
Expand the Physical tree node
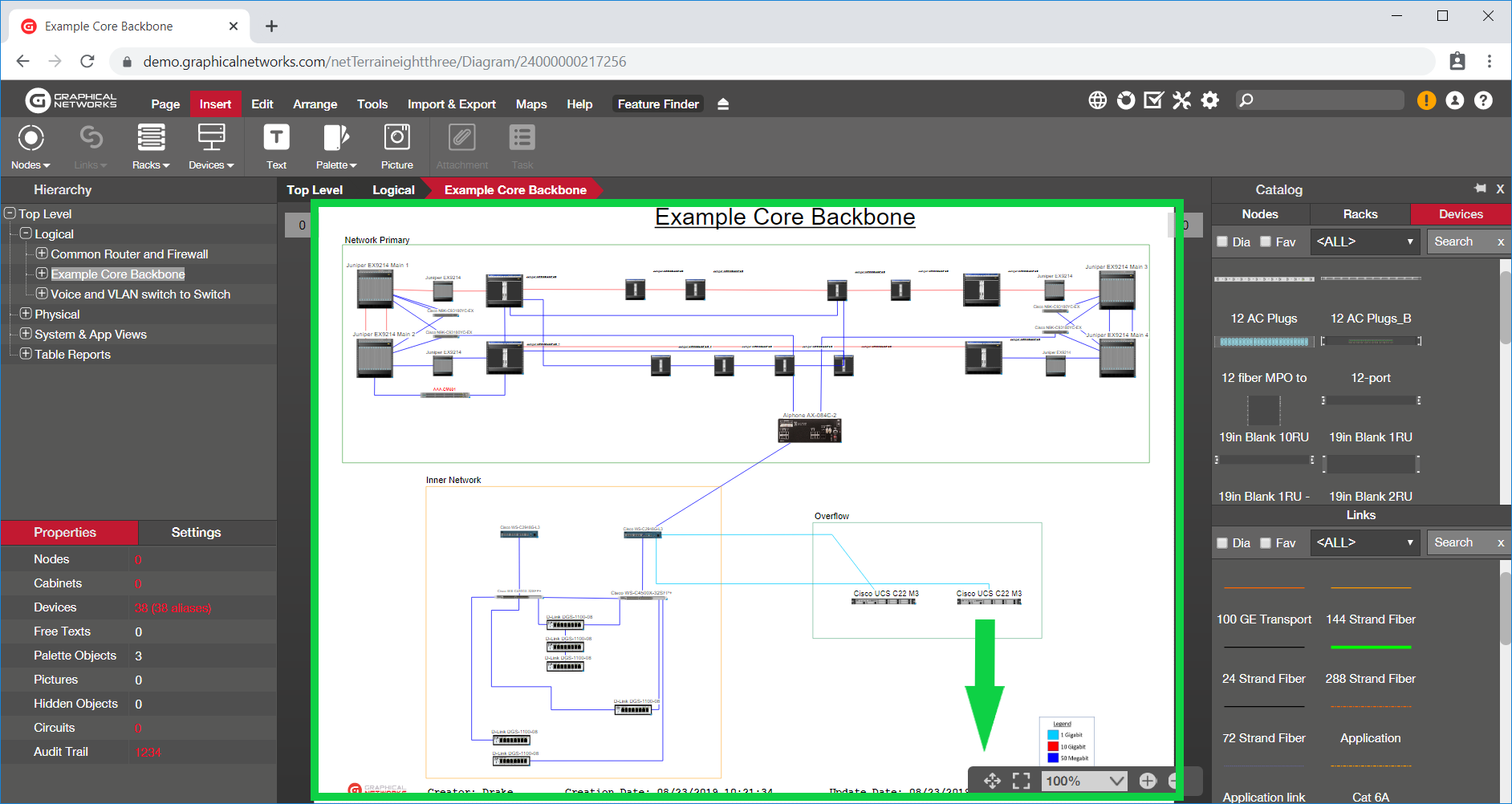[x=26, y=314]
